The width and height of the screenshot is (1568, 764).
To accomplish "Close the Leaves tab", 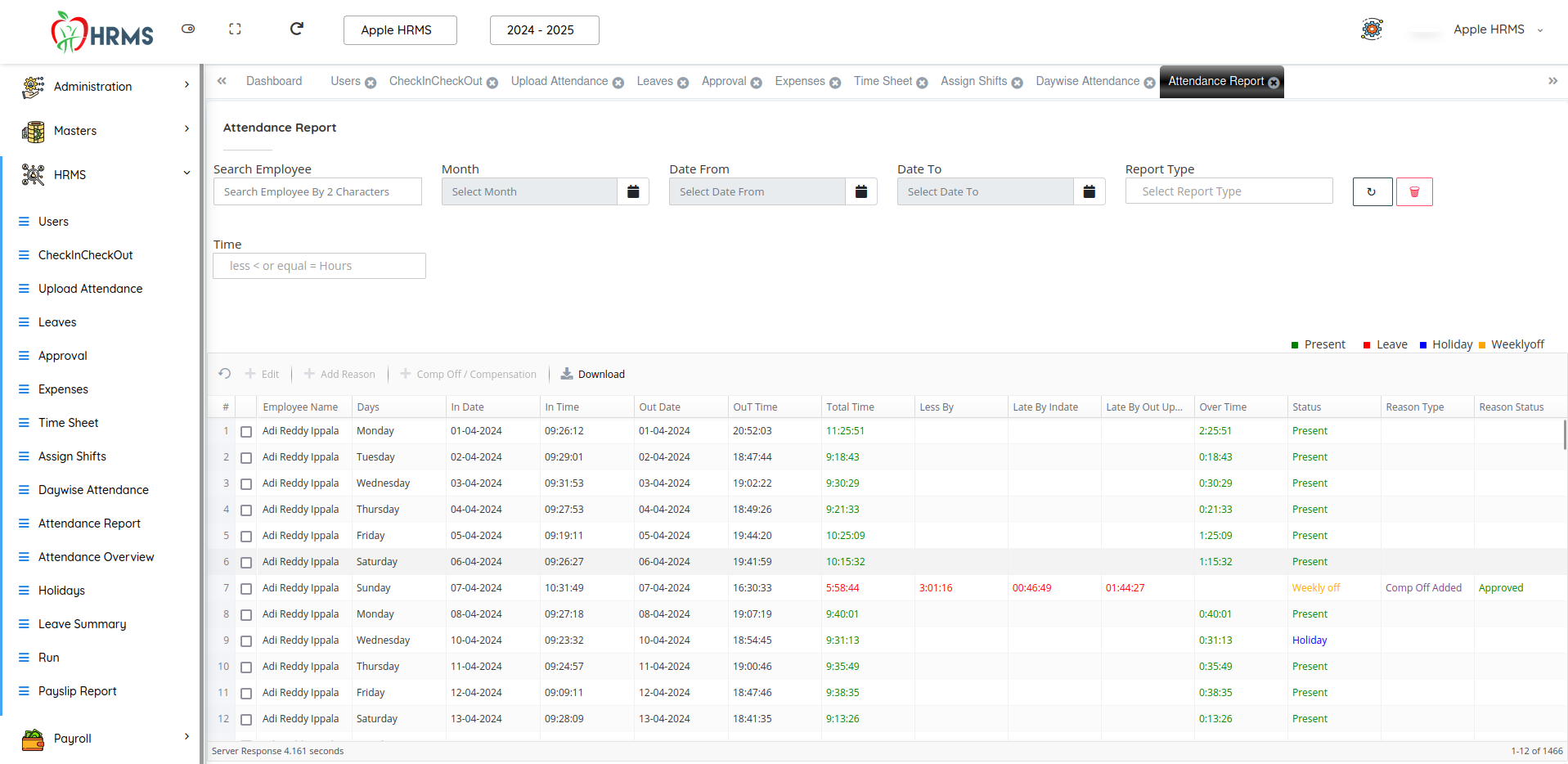I will click(x=683, y=83).
